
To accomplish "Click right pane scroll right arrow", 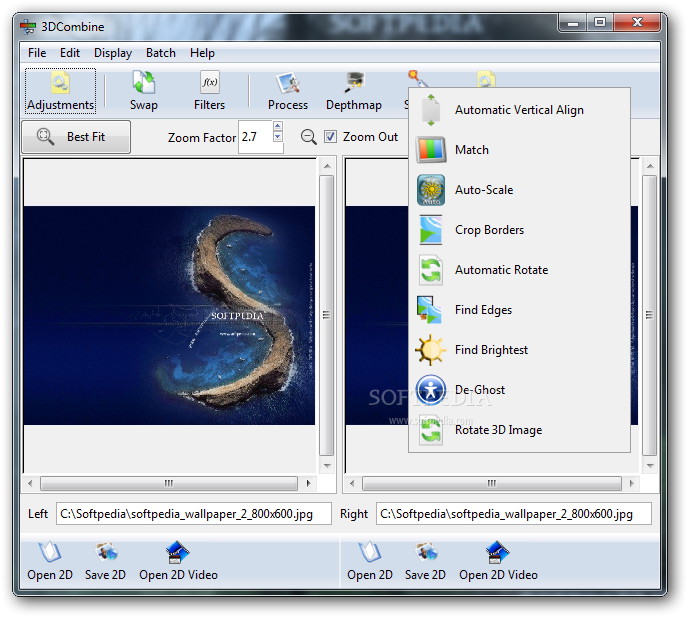I will tap(632, 484).
